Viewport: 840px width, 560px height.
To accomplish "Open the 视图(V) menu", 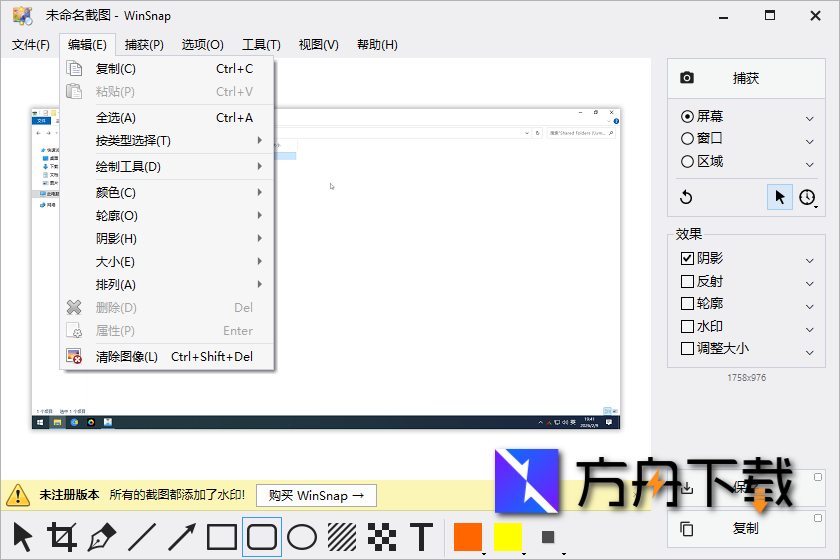I will [x=319, y=44].
